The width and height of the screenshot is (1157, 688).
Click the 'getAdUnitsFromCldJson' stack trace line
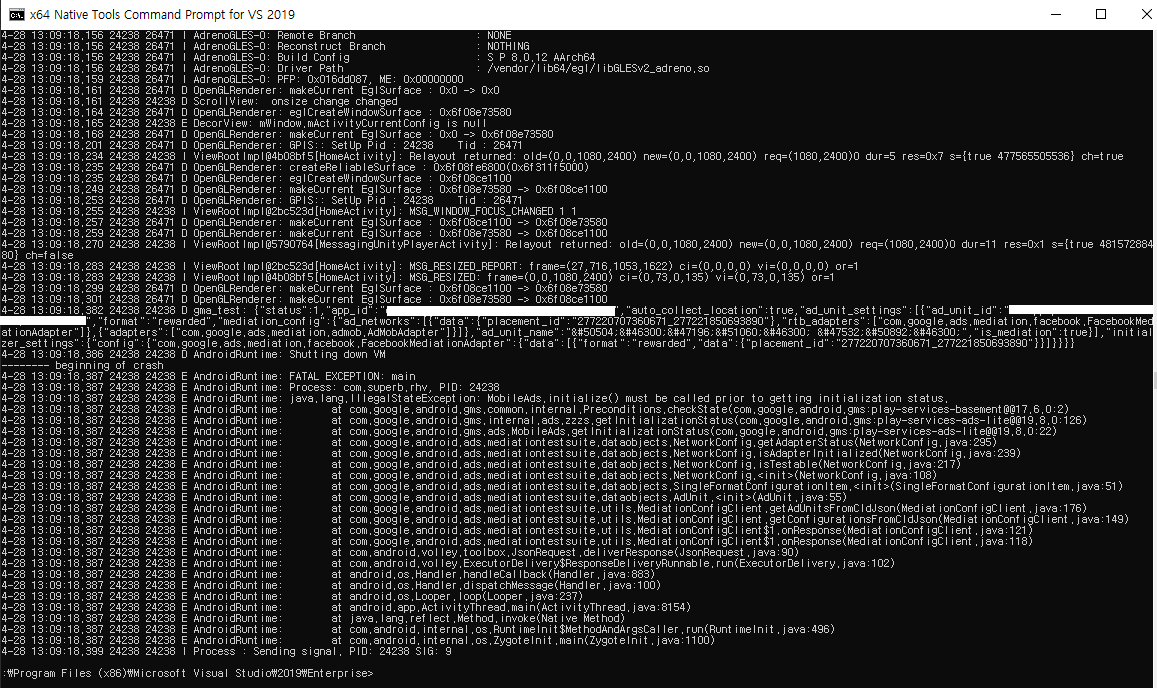[x=544, y=509]
